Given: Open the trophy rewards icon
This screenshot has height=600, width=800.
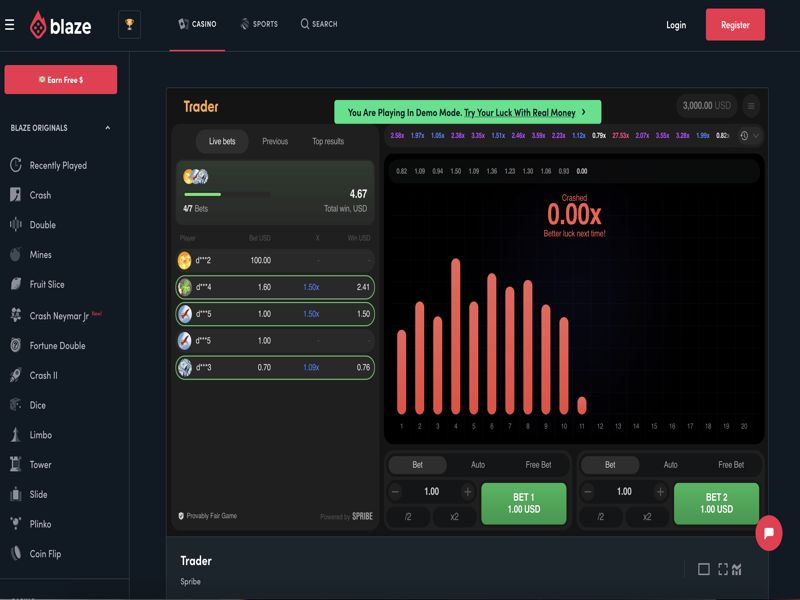Looking at the screenshot, I should [130, 24].
